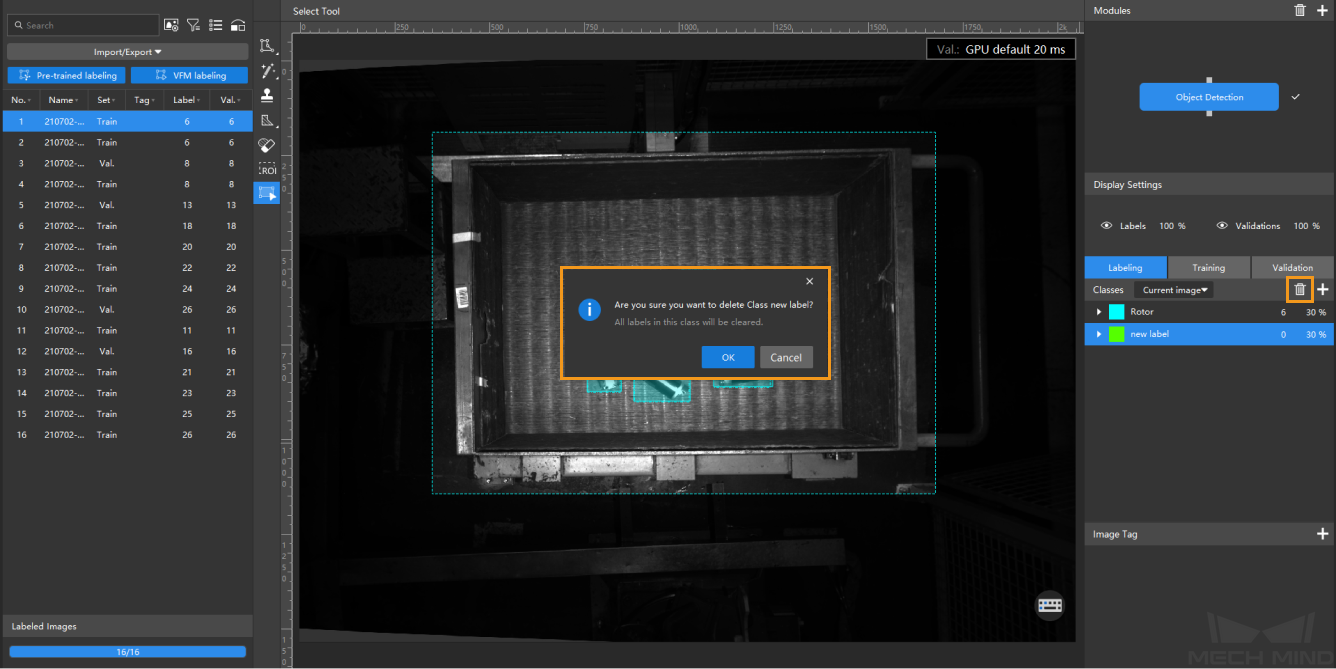Select the polygon labeling tool
Image resolution: width=1336 pixels, height=669 pixels.
(267, 46)
